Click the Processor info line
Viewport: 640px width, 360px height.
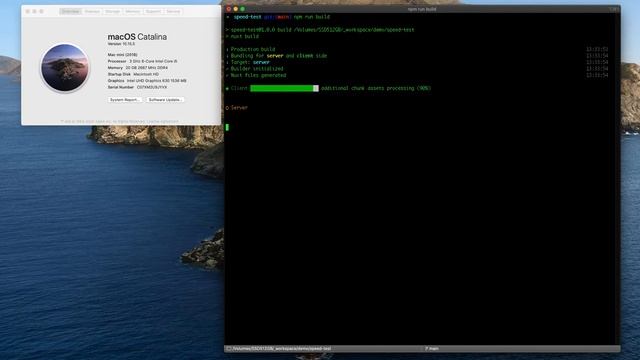(142, 61)
